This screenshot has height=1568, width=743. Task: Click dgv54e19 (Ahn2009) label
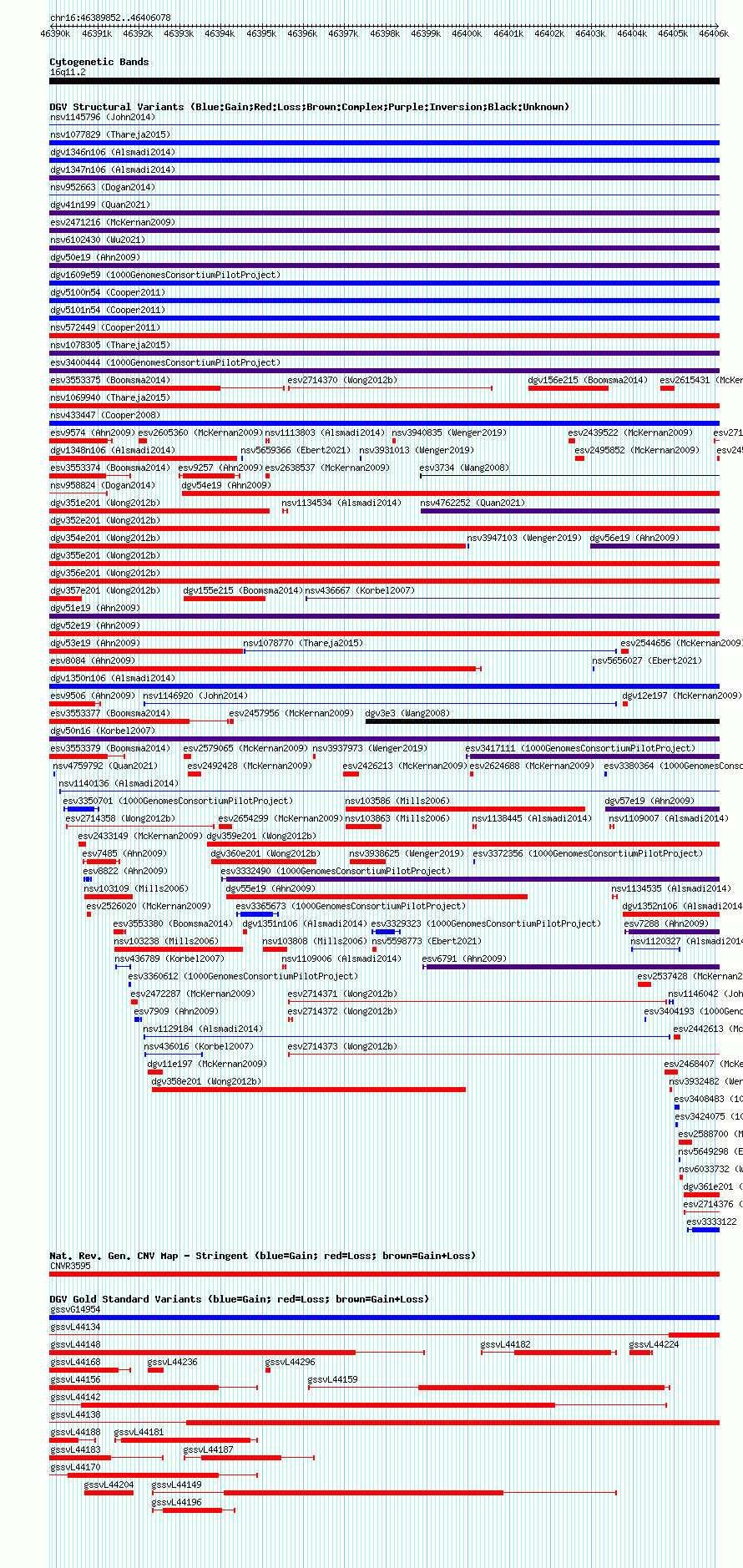tap(227, 485)
